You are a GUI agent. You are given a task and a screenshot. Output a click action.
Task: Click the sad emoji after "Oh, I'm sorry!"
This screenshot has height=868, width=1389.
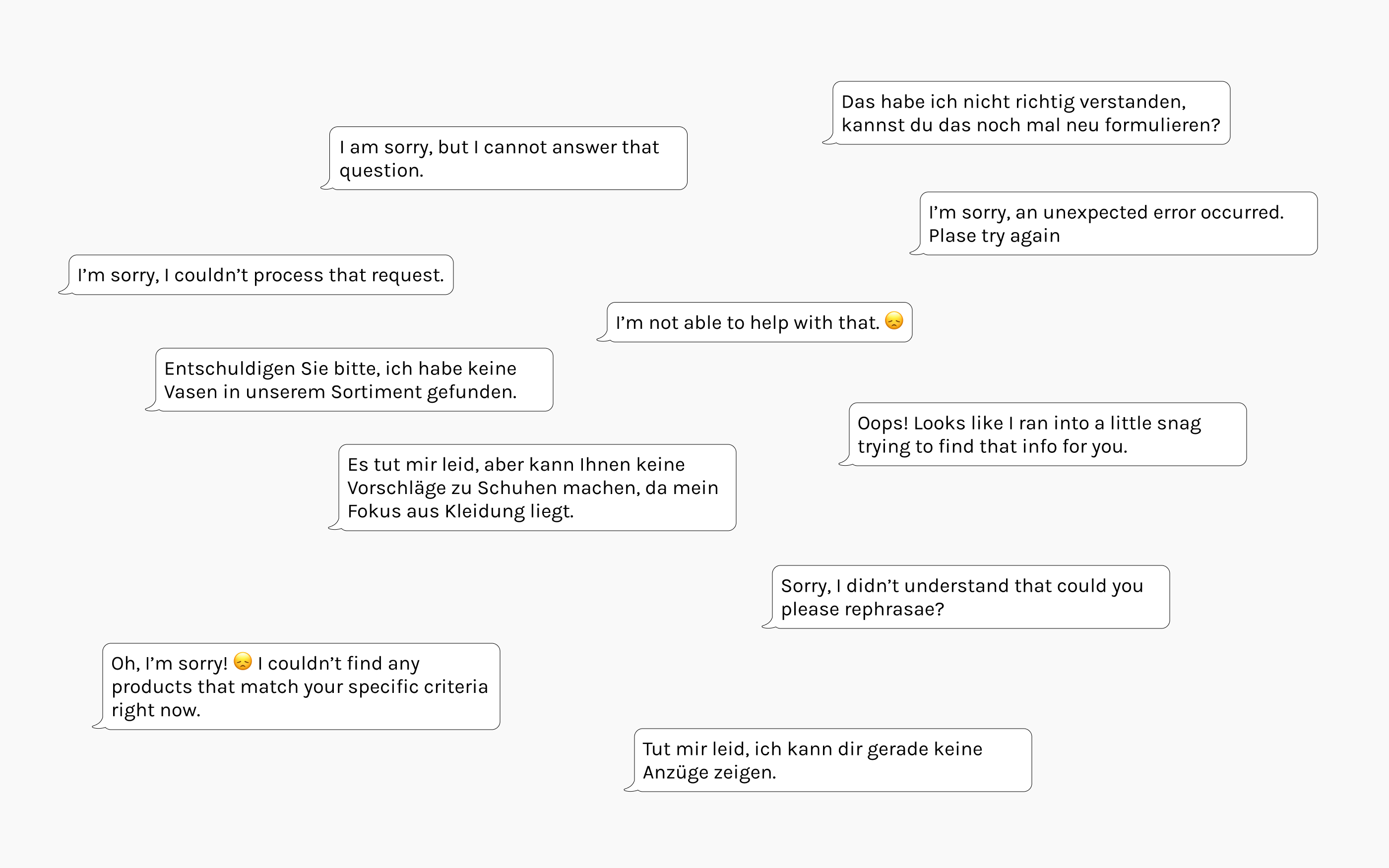(243, 661)
